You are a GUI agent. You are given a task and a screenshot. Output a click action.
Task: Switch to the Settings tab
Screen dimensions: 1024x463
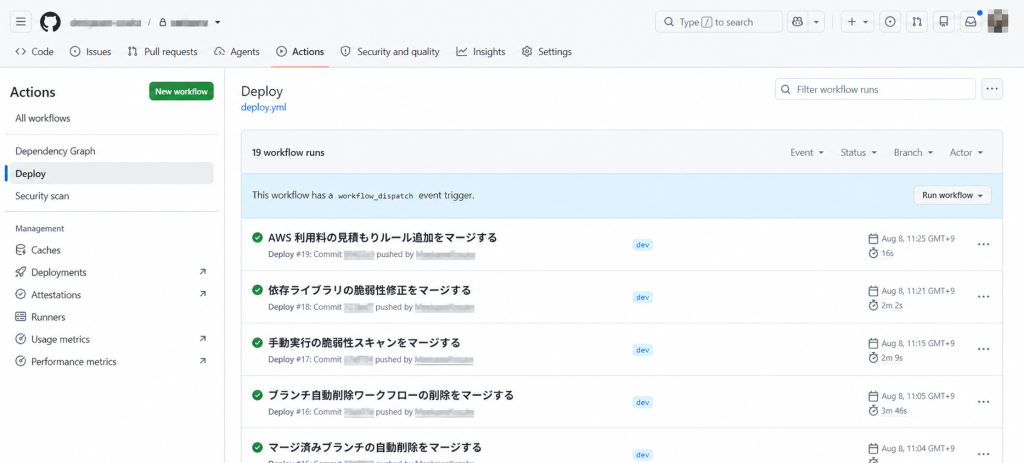pos(547,52)
